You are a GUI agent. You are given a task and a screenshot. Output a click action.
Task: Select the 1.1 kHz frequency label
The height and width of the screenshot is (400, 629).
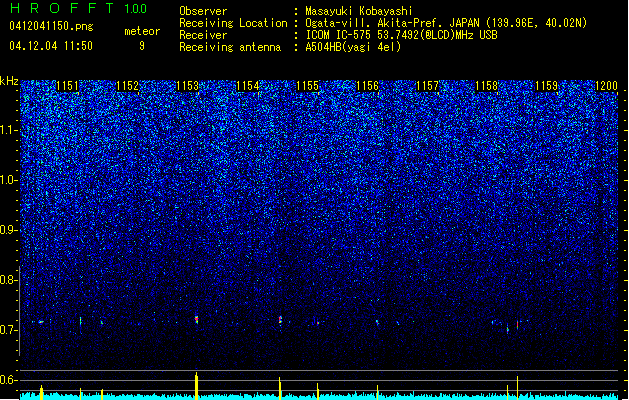(x=8, y=130)
